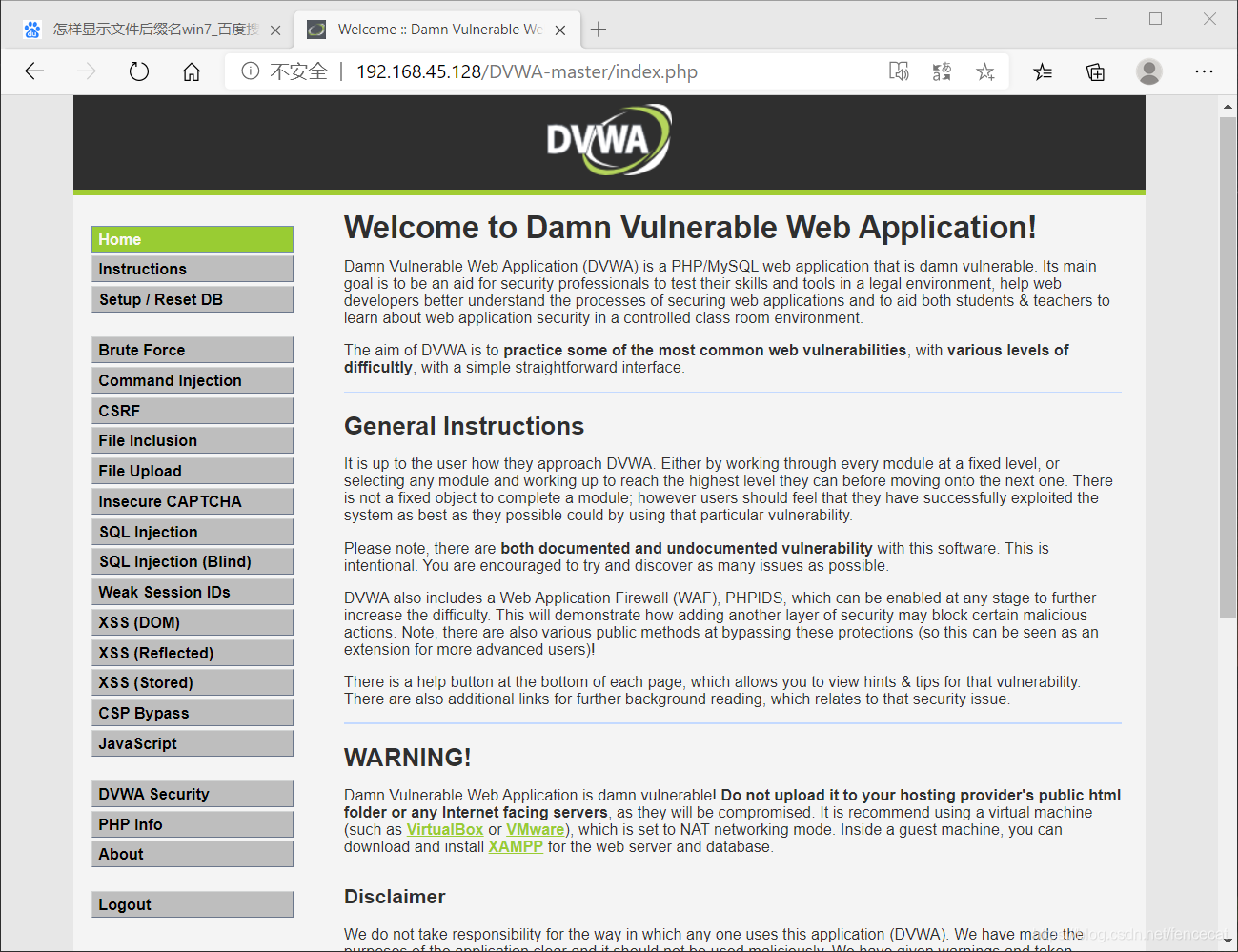Open the Brute Force module
The height and width of the screenshot is (952, 1238).
pyautogui.click(x=193, y=350)
